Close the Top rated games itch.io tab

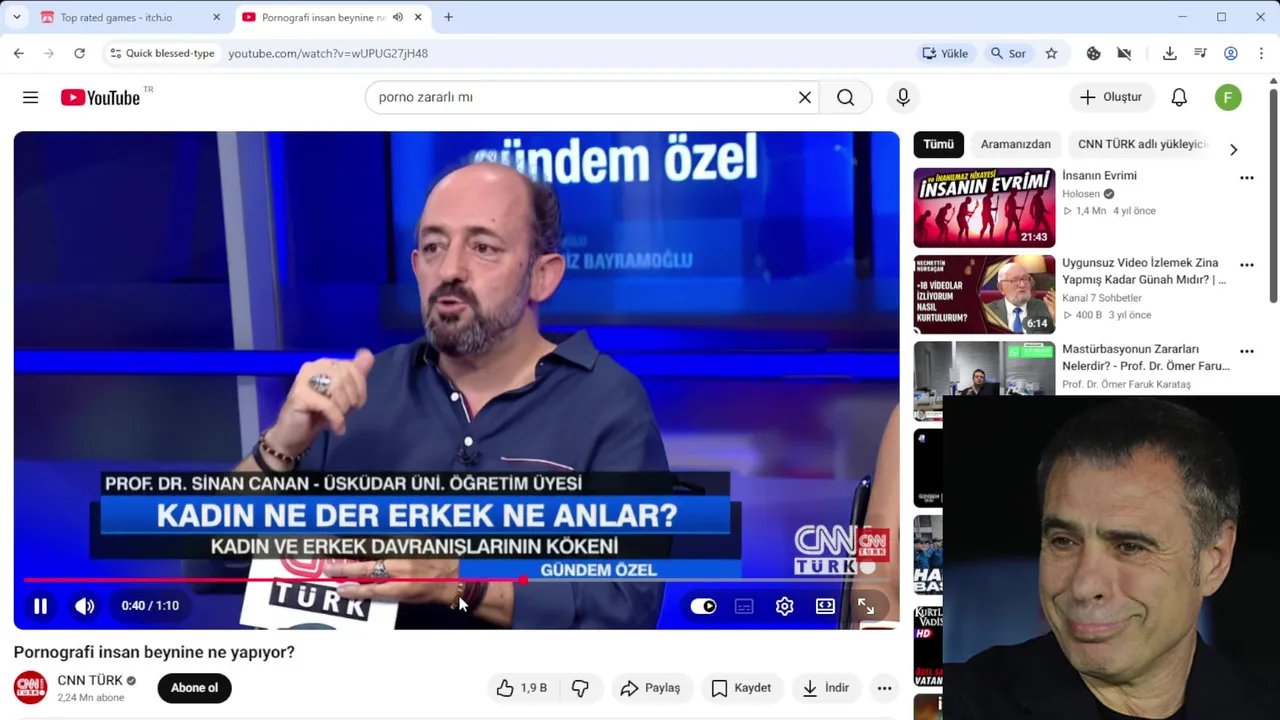click(217, 17)
